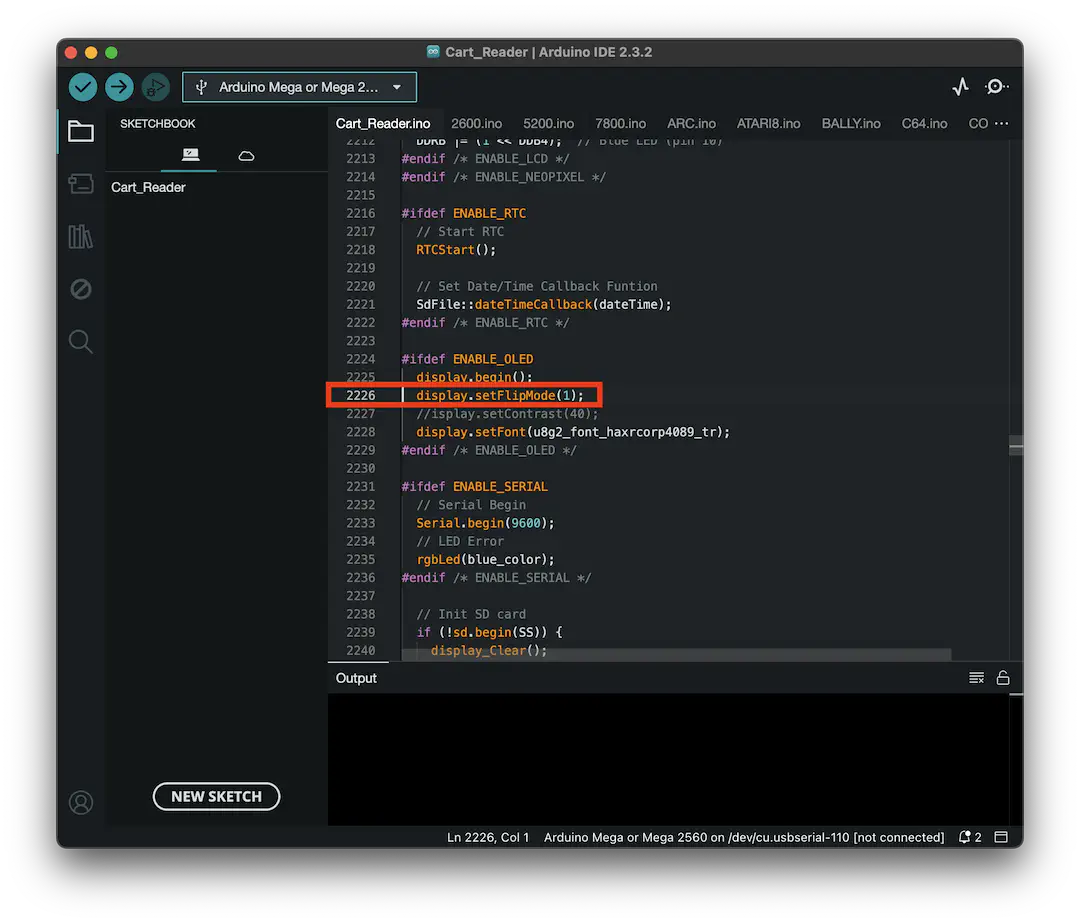This screenshot has height=923, width=1080.
Task: Toggle the output autoscroll lock
Action: (x=1004, y=677)
